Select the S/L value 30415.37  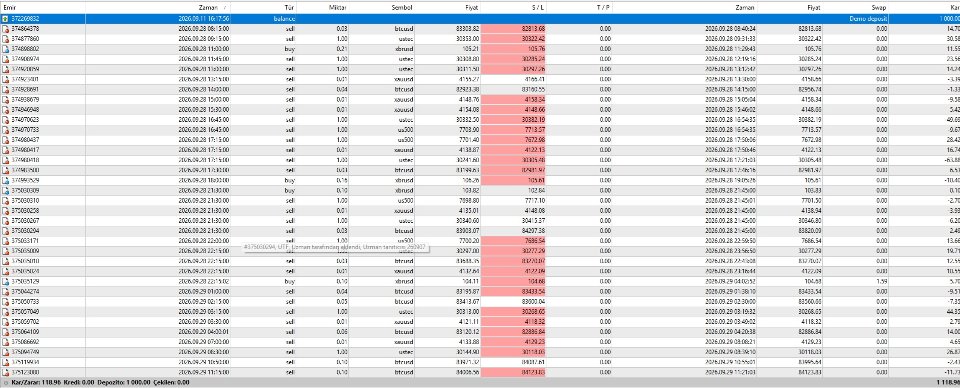(x=533, y=221)
